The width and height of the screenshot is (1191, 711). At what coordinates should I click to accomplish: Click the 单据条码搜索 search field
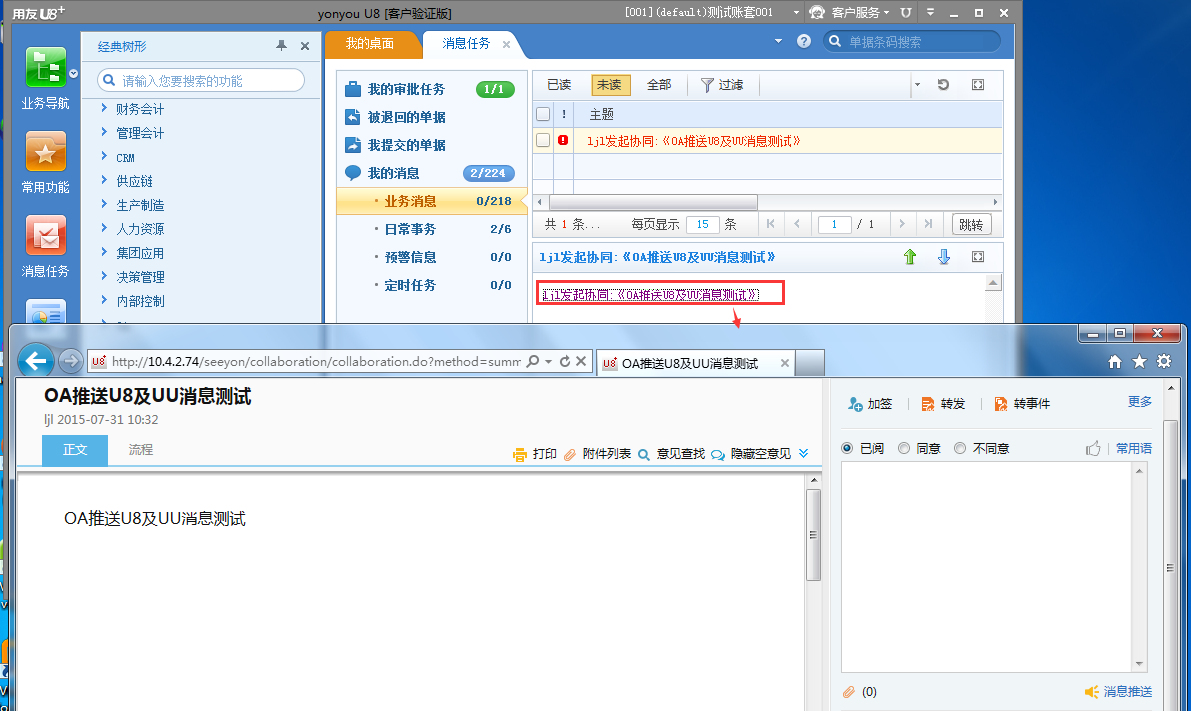pyautogui.click(x=911, y=42)
